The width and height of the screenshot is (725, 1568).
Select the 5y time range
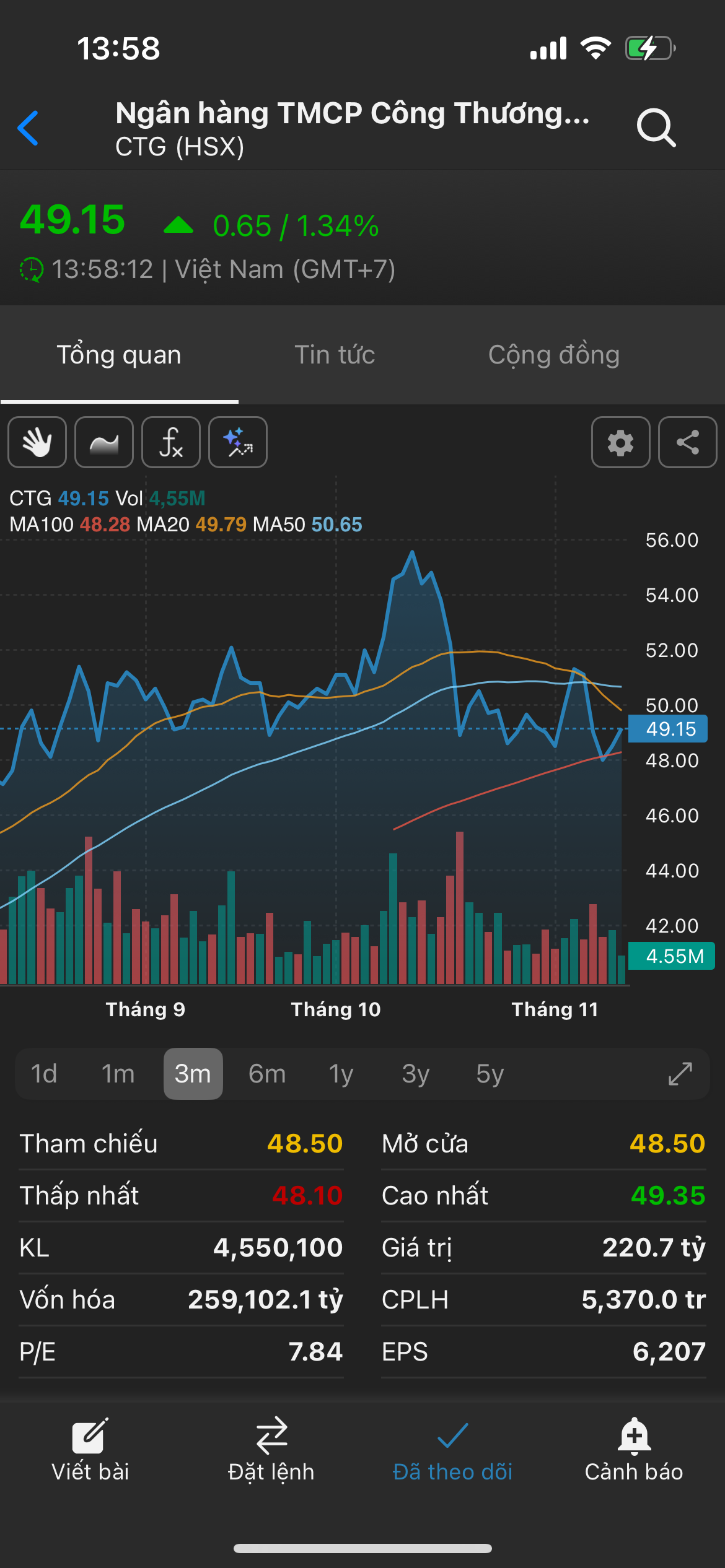point(490,1074)
